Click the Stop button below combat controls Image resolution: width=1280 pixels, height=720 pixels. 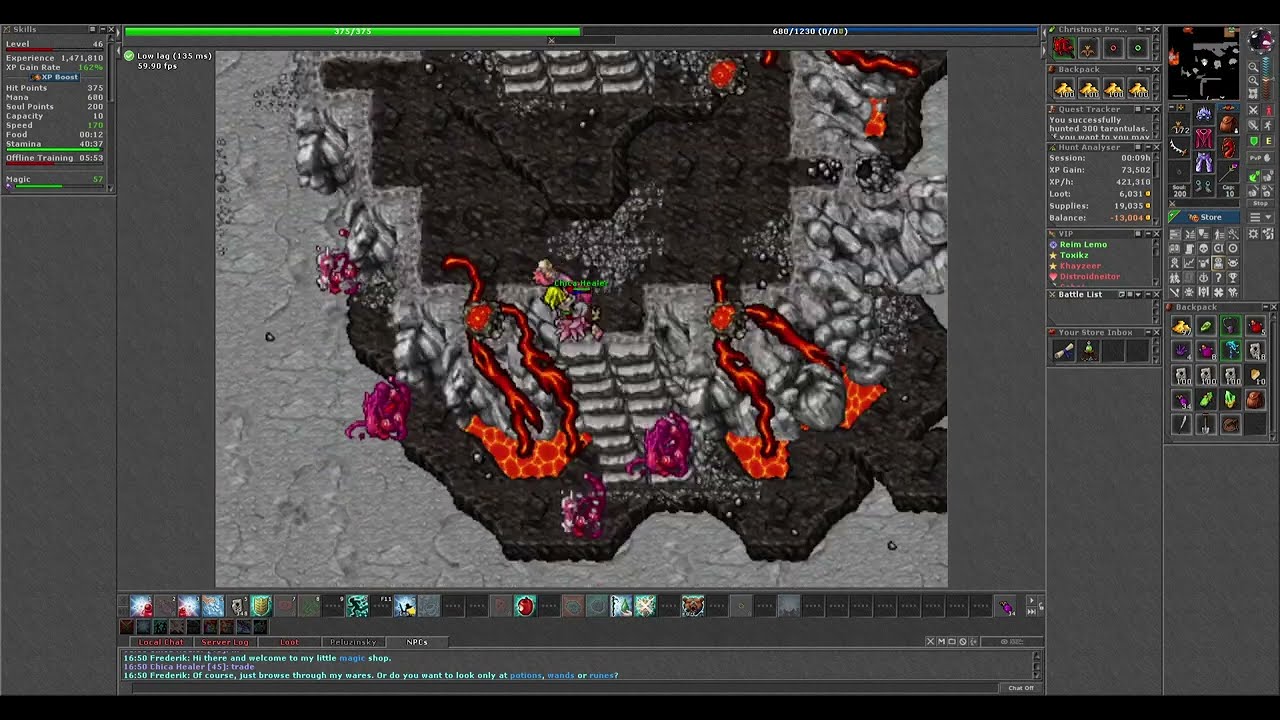pos(1260,203)
